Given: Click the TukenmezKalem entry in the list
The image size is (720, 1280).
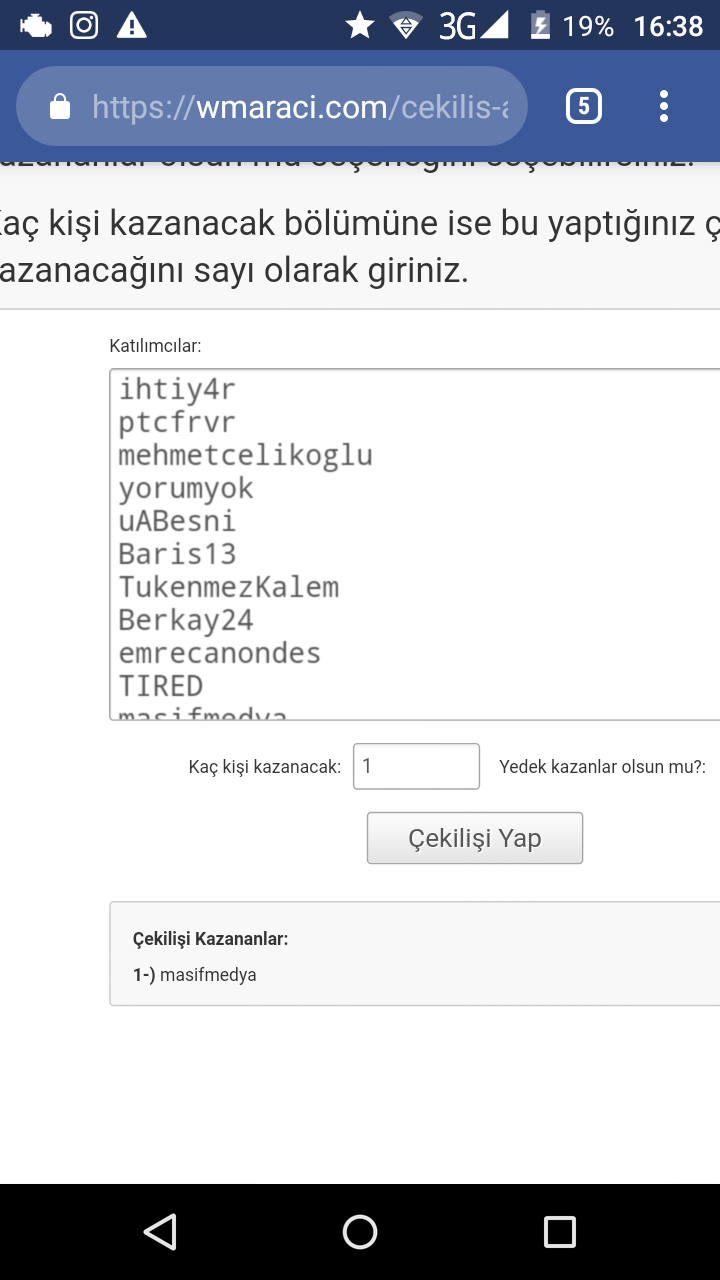Looking at the screenshot, I should point(229,587).
